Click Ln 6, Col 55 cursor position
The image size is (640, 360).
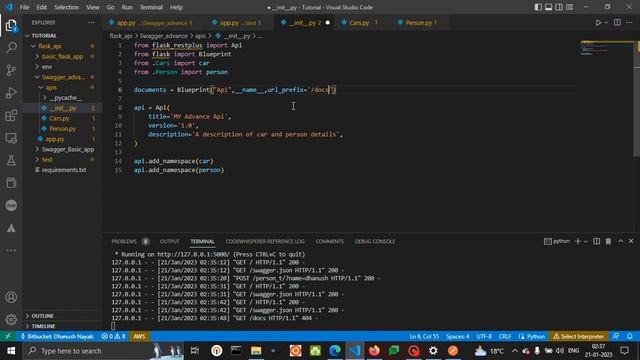point(424,336)
